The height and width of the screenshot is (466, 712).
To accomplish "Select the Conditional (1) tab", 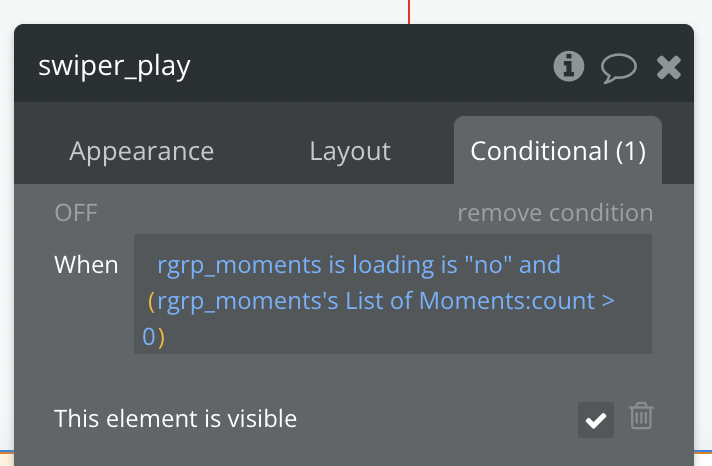I will (x=558, y=151).
